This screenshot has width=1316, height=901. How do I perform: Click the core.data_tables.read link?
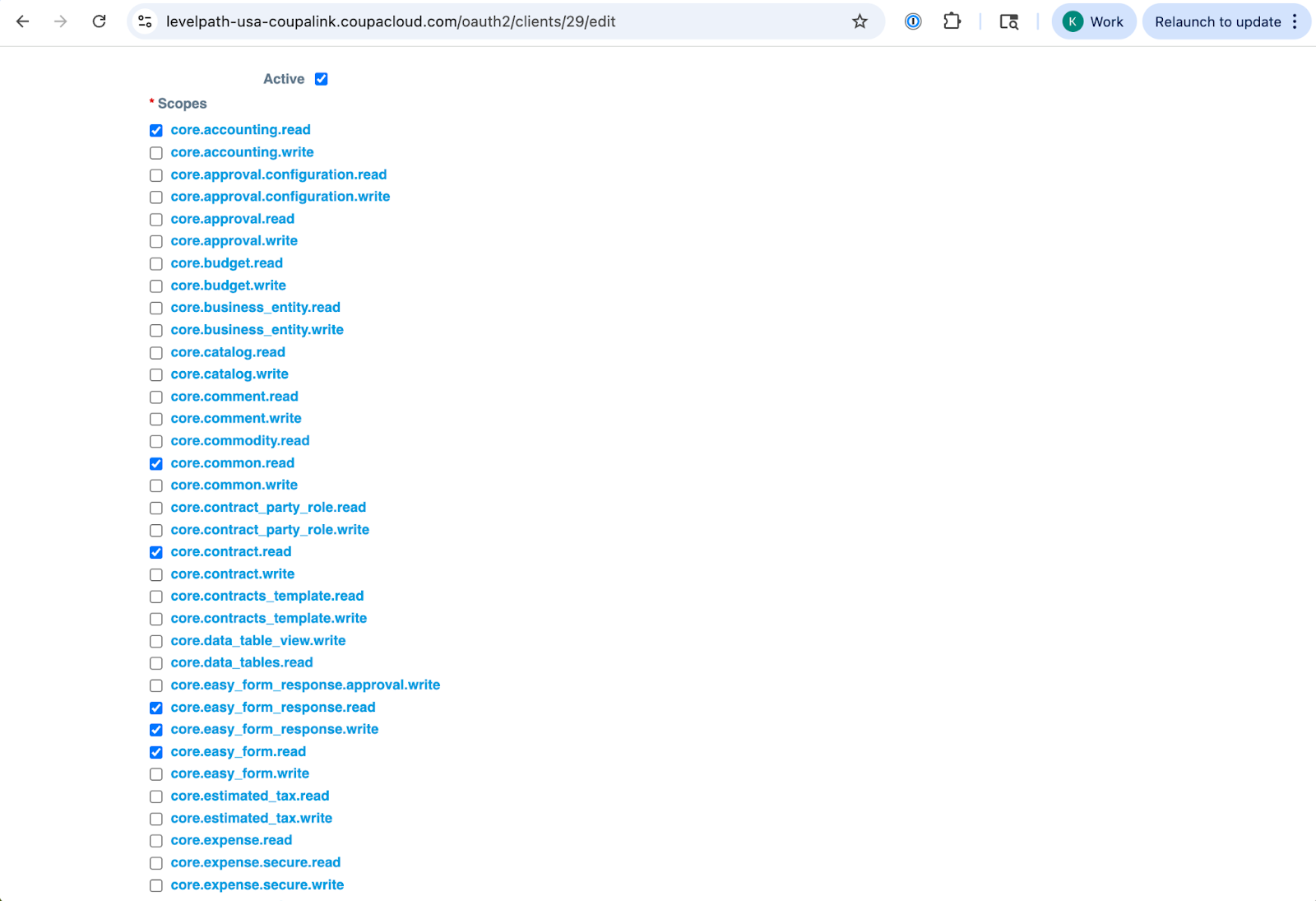(241, 662)
